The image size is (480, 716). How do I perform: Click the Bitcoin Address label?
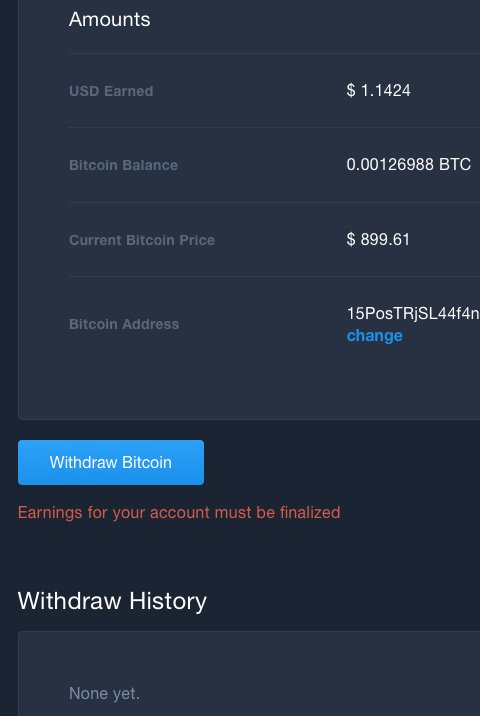coord(124,324)
